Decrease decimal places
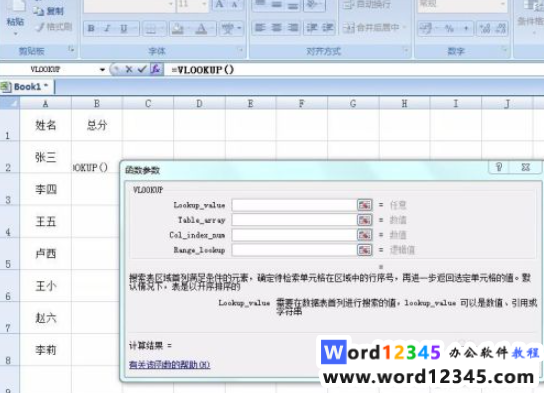This screenshot has width=544, height=393. click(500, 28)
